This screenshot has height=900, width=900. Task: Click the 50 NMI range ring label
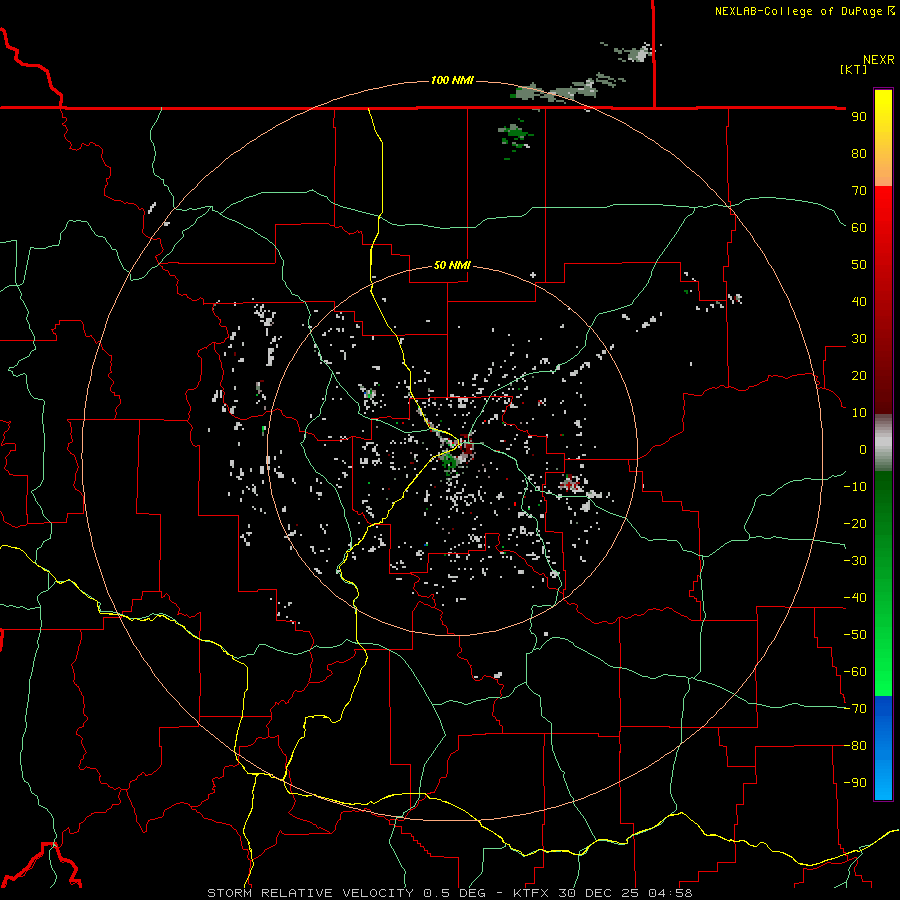pyautogui.click(x=452, y=265)
